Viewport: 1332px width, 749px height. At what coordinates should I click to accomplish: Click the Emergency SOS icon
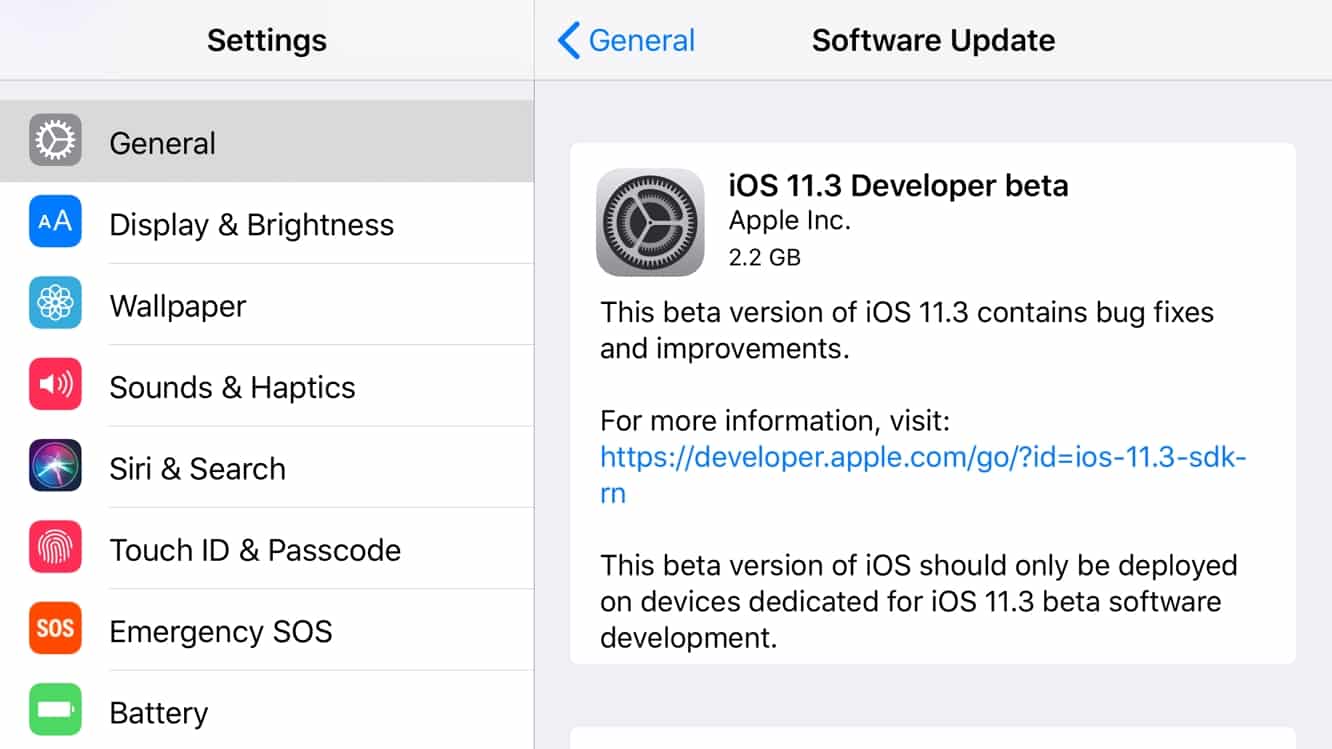(54, 630)
